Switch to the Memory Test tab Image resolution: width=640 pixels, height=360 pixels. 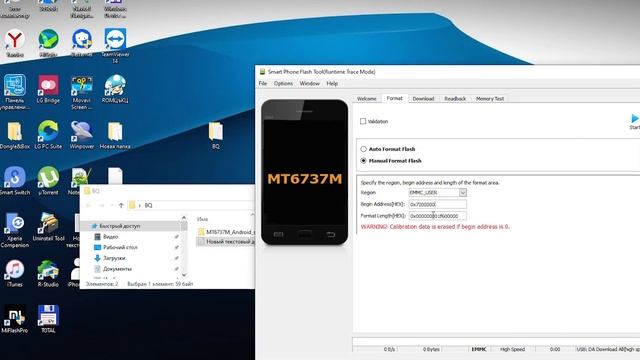coord(490,99)
